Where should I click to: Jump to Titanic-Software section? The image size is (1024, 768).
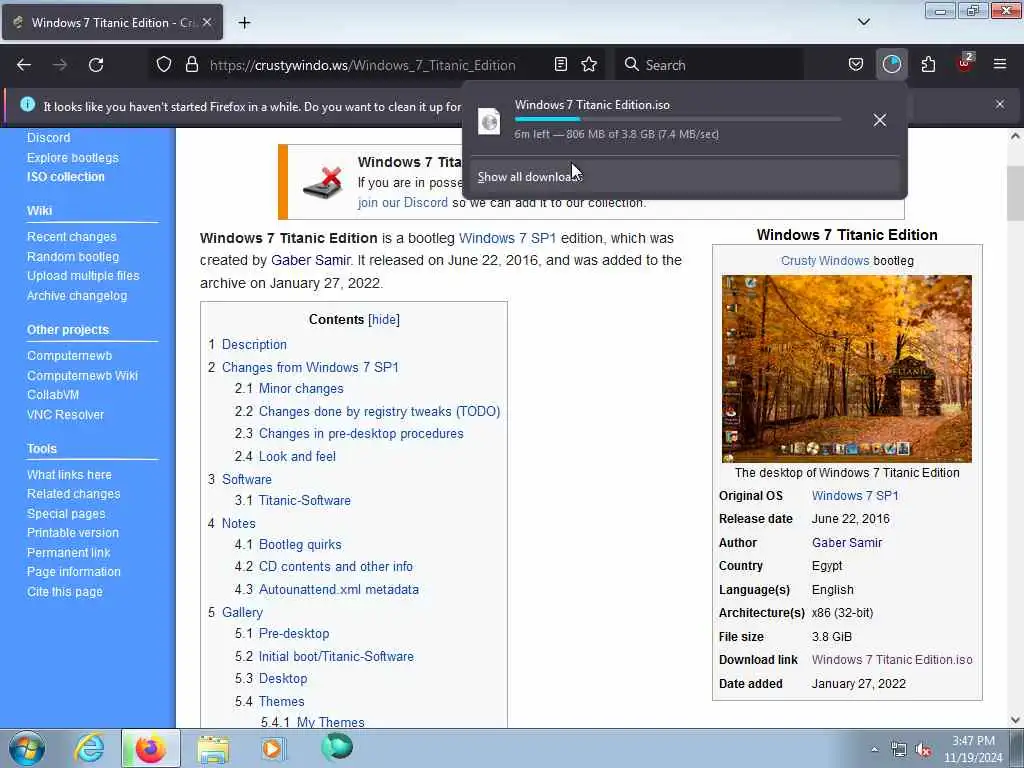304,500
